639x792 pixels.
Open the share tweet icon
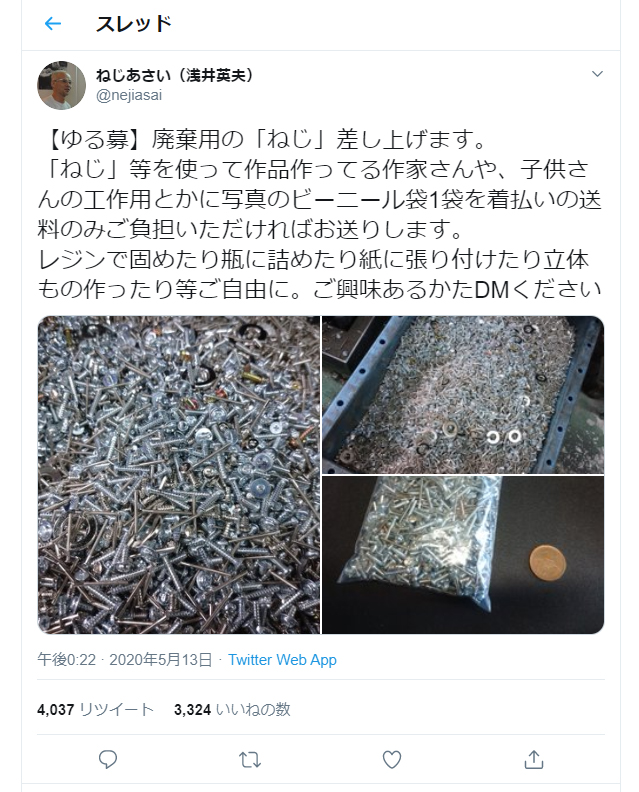[533, 759]
